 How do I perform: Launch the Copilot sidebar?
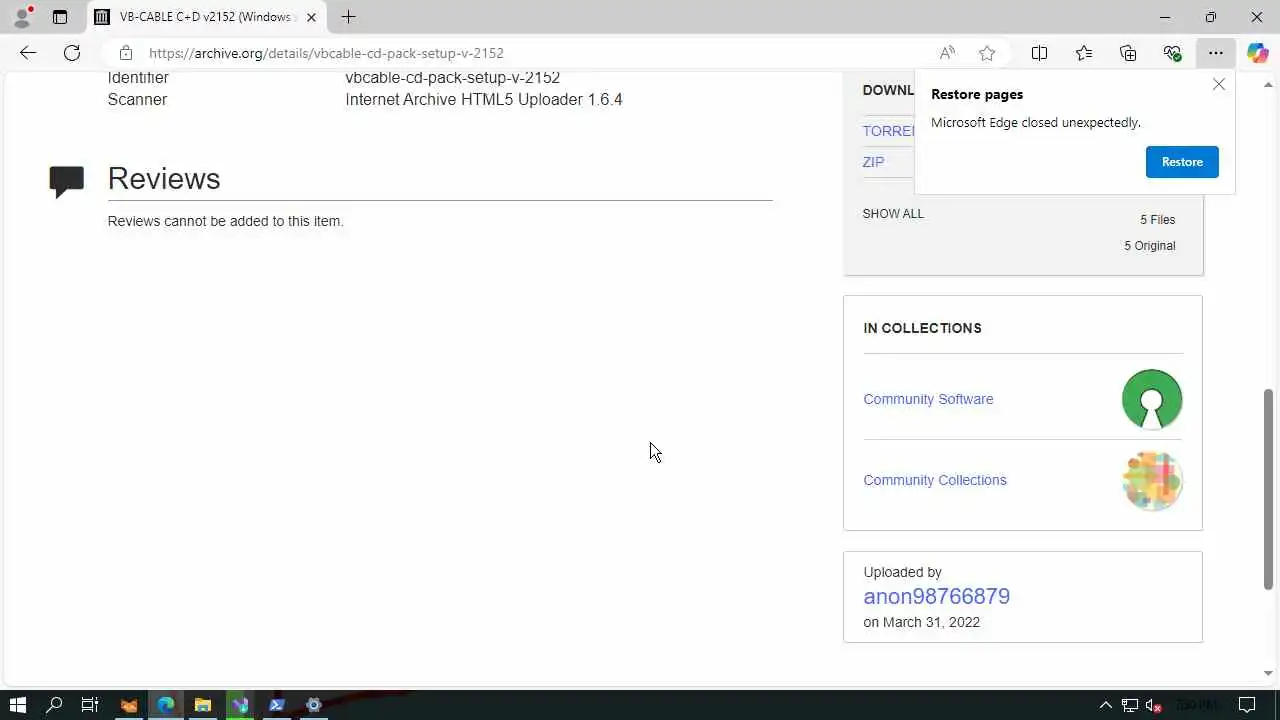point(1257,53)
